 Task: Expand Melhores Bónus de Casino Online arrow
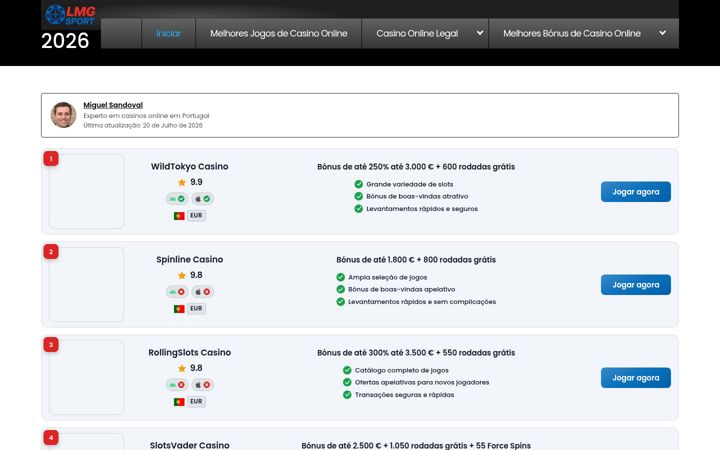[x=663, y=33]
